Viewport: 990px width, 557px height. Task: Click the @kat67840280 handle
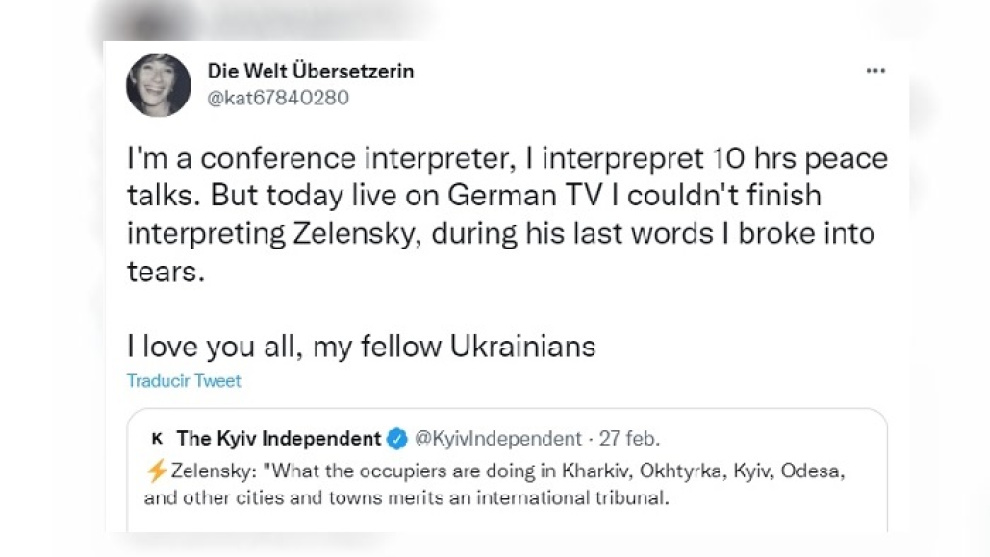[278, 97]
